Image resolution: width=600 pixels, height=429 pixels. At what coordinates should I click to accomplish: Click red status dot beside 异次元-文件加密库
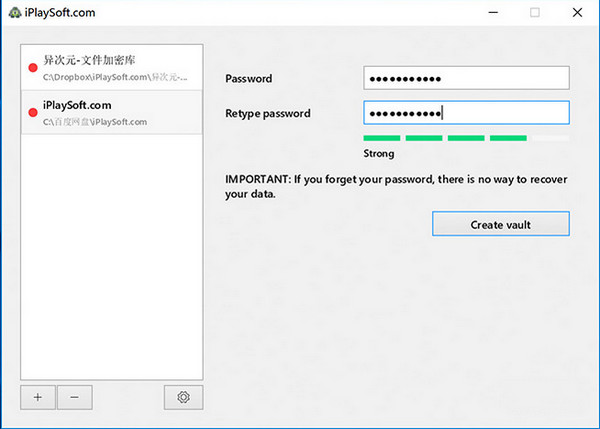pos(33,68)
